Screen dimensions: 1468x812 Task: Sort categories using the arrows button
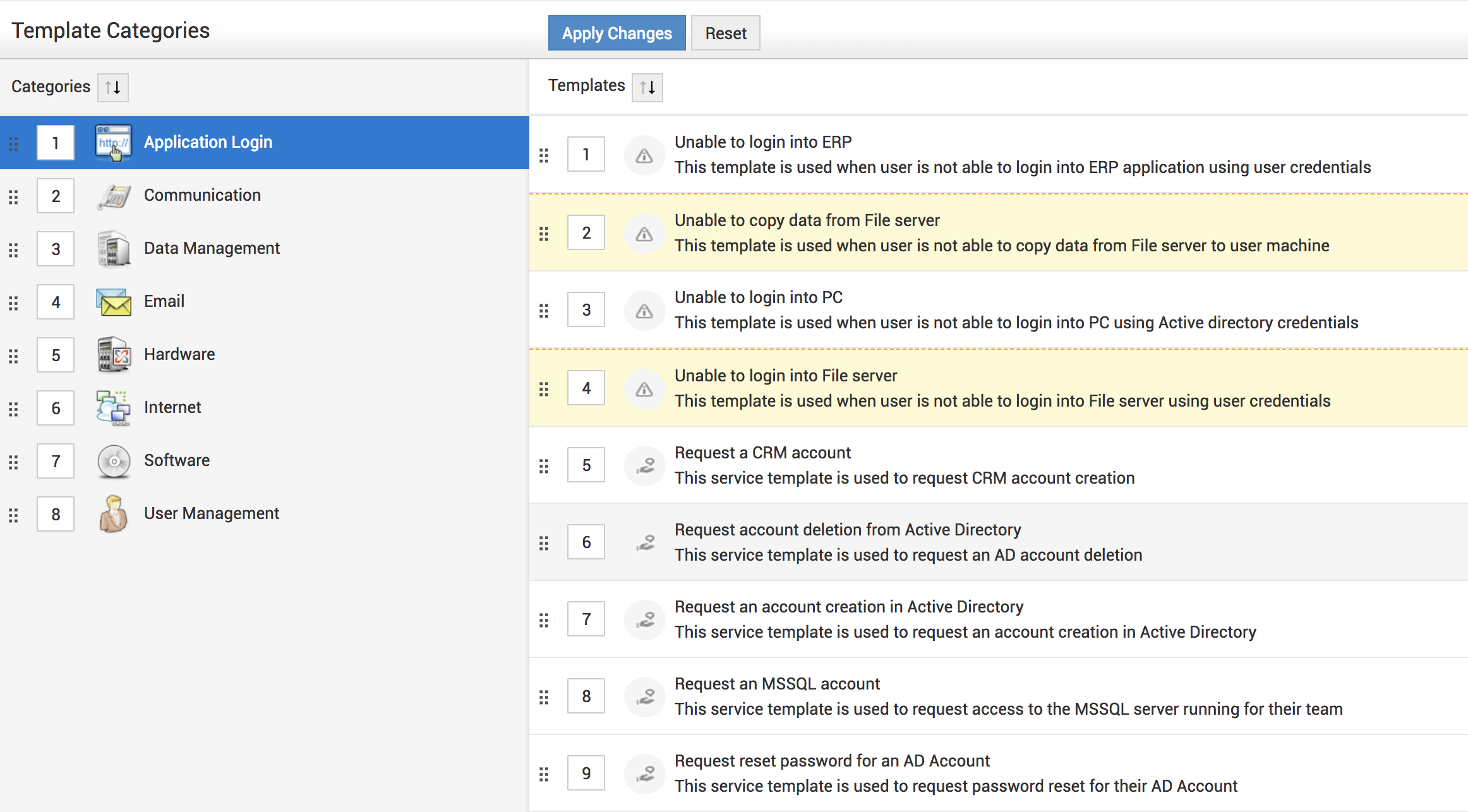[113, 87]
